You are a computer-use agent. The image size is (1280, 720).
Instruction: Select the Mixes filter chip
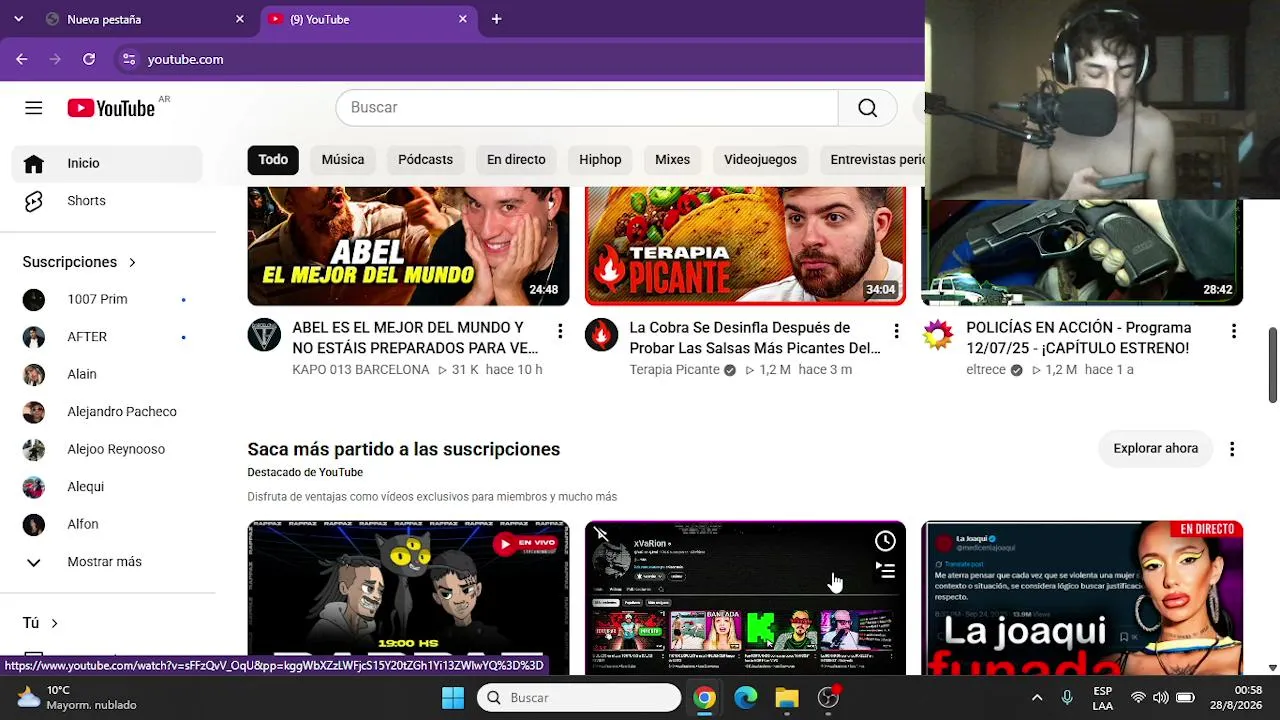672,160
